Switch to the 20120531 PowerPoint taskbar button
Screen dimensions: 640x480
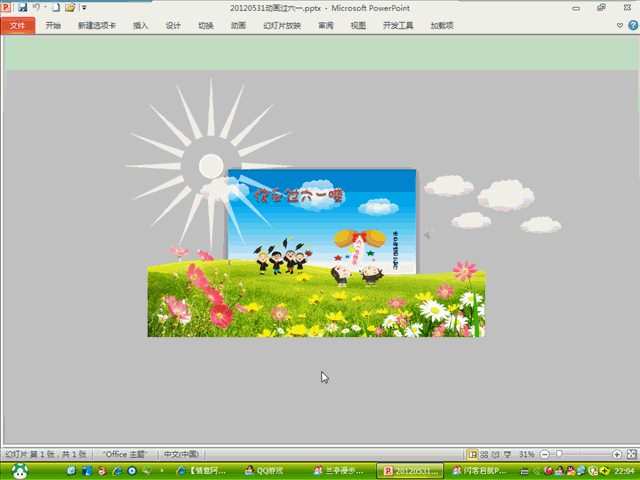[409, 471]
